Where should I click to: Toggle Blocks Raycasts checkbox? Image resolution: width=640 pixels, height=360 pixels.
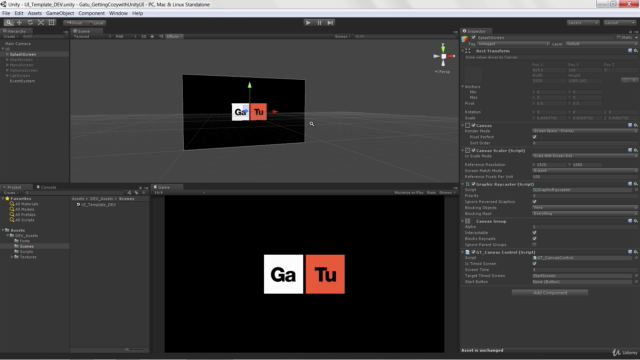(x=534, y=239)
